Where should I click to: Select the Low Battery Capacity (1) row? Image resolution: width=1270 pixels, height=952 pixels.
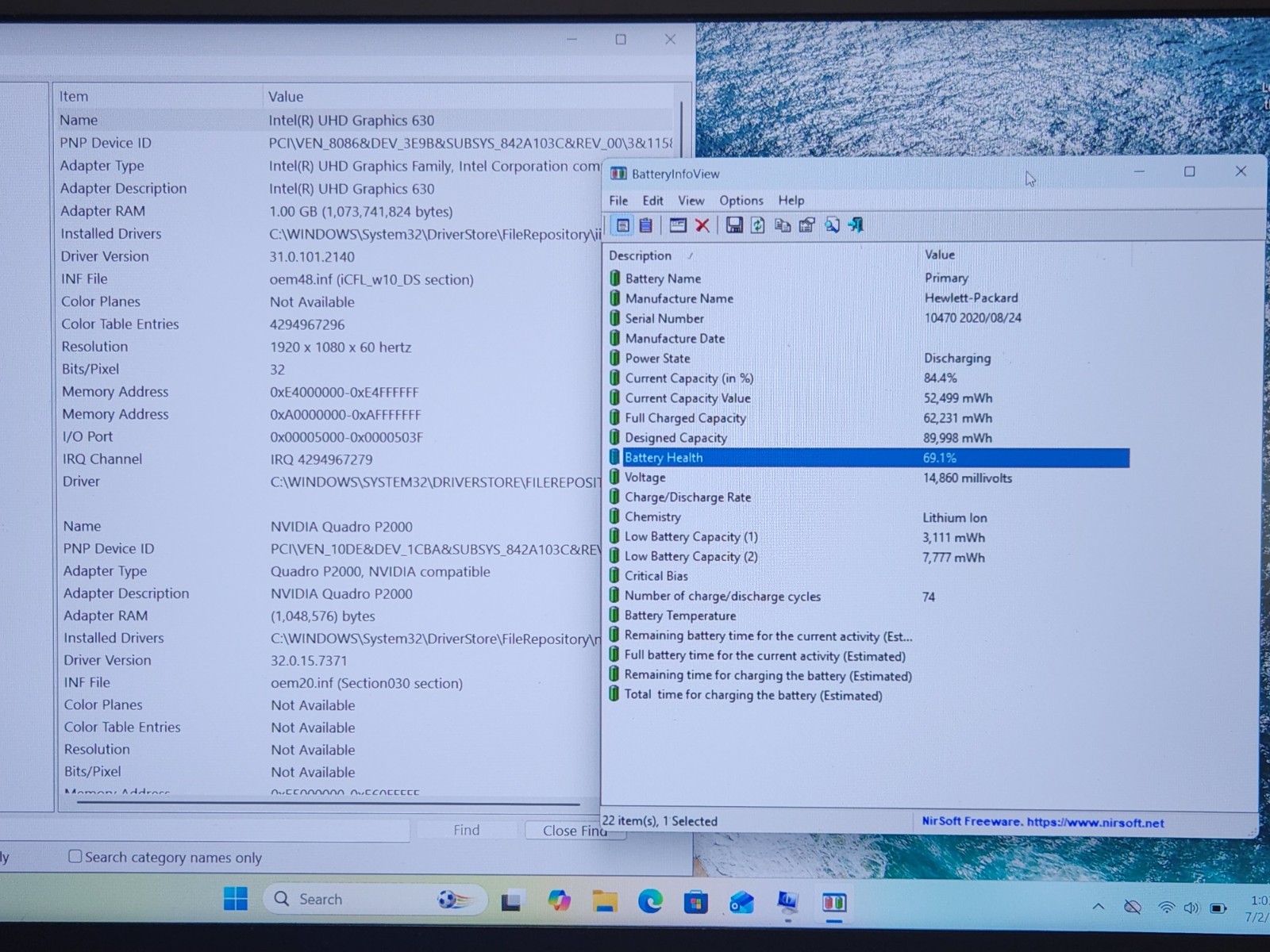(x=868, y=537)
